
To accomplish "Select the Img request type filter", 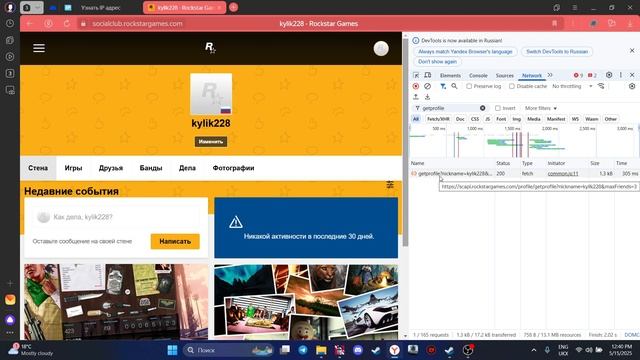I will coord(516,119).
